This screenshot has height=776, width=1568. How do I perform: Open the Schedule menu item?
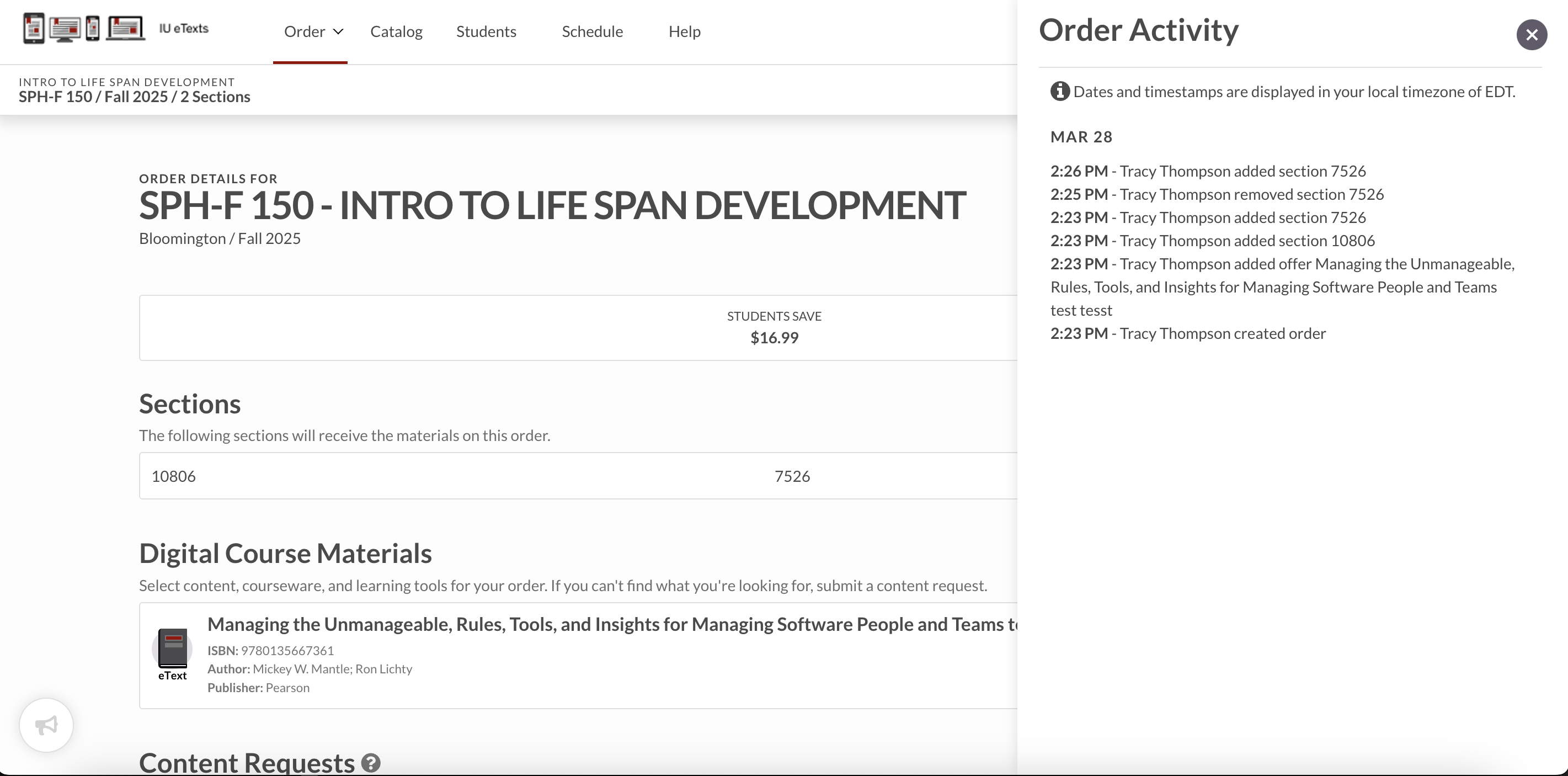pyautogui.click(x=591, y=31)
